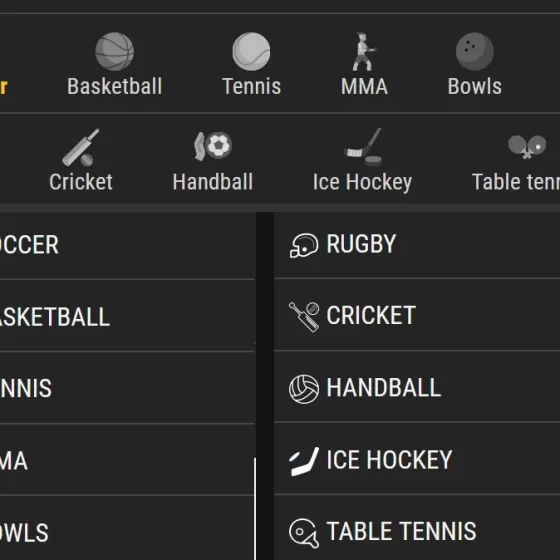
Task: Open the MMA fighter icon
Action: (364, 51)
